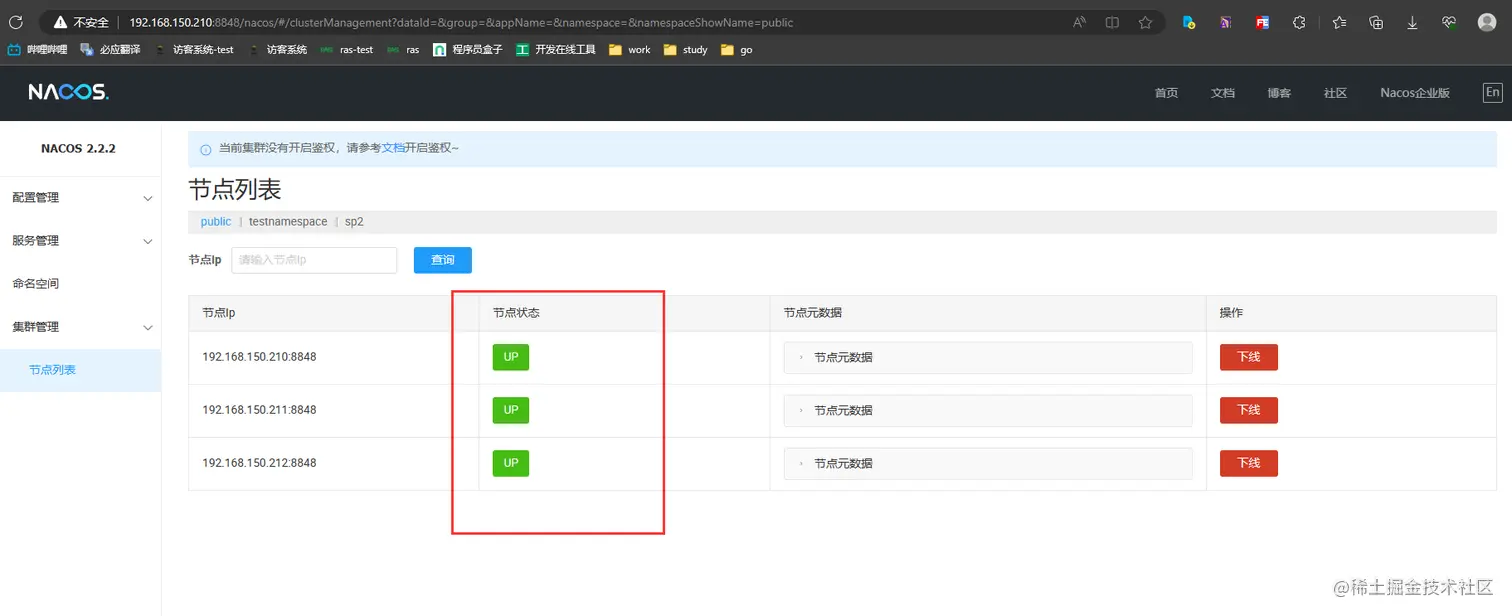Expand 节点元数据 for 192.168.150.210:8848
The image size is (1512, 616).
pyautogui.click(x=988, y=357)
